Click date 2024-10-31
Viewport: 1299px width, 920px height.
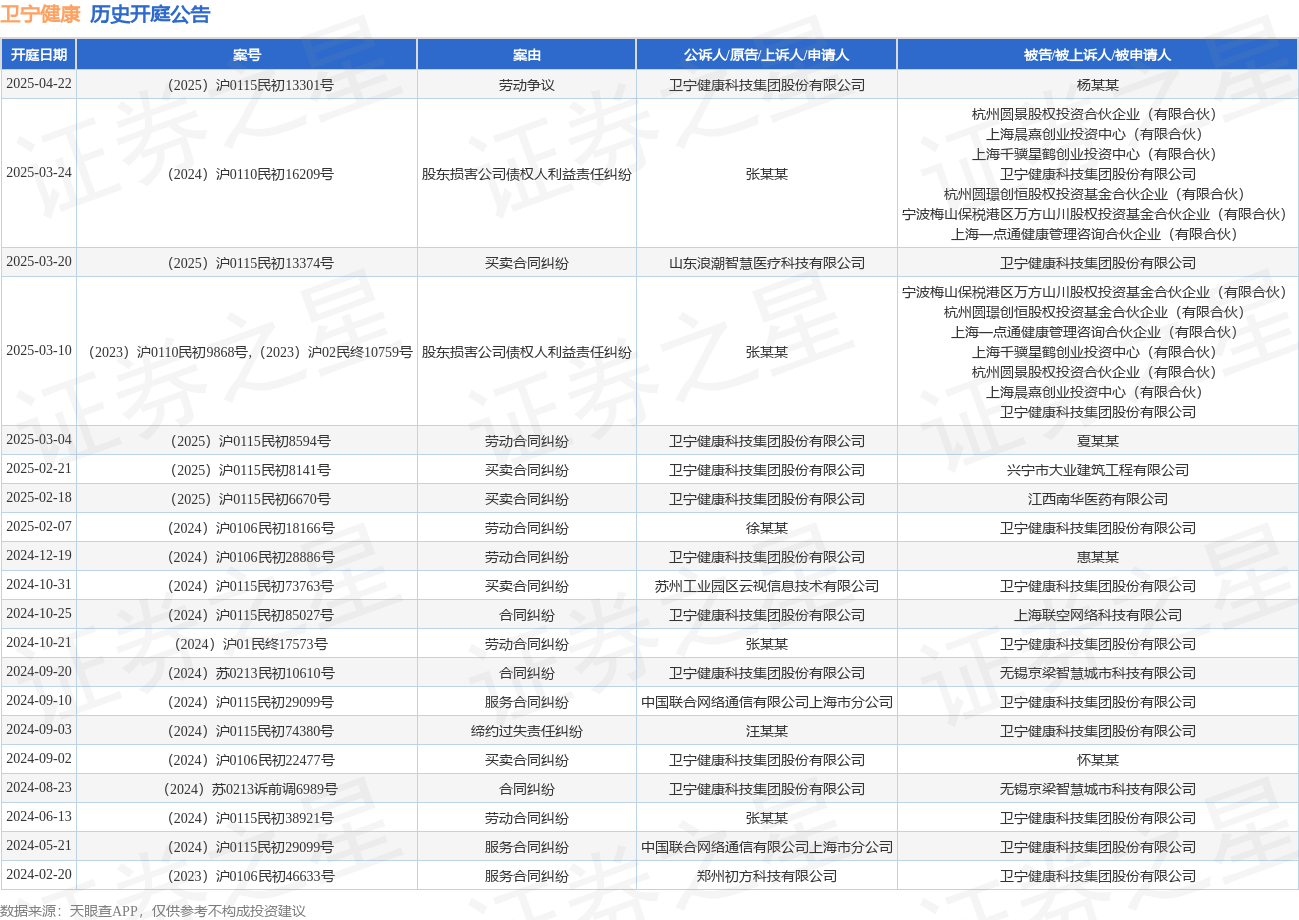39,584
